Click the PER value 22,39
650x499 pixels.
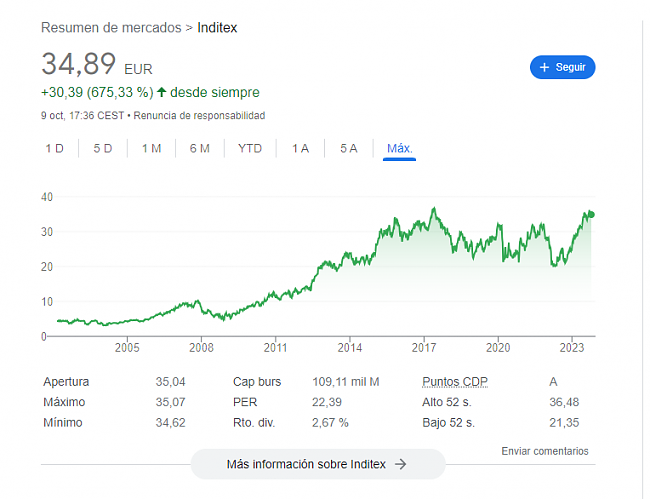coord(327,402)
